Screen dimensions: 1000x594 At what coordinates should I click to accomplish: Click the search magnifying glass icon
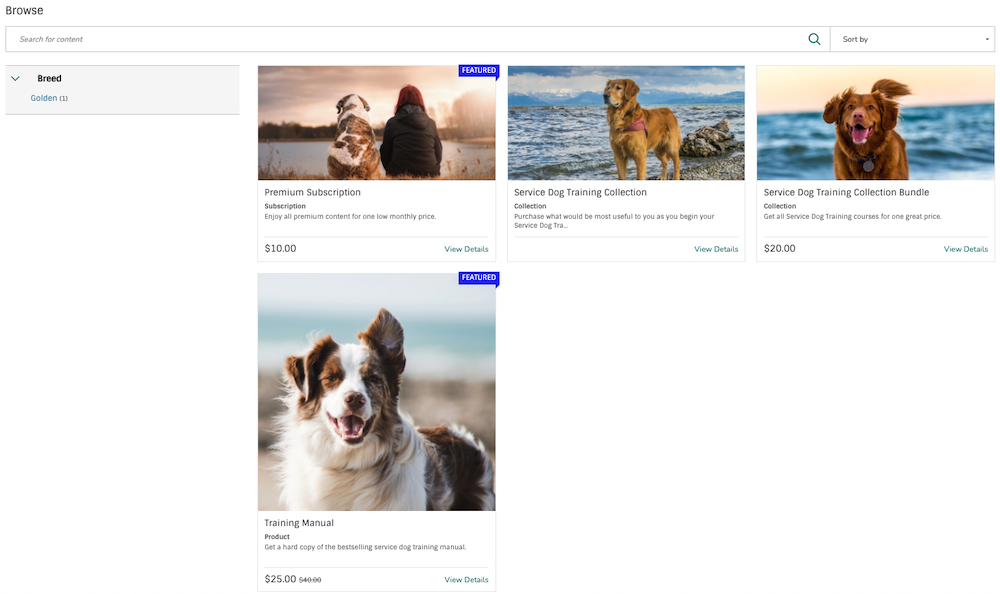814,38
